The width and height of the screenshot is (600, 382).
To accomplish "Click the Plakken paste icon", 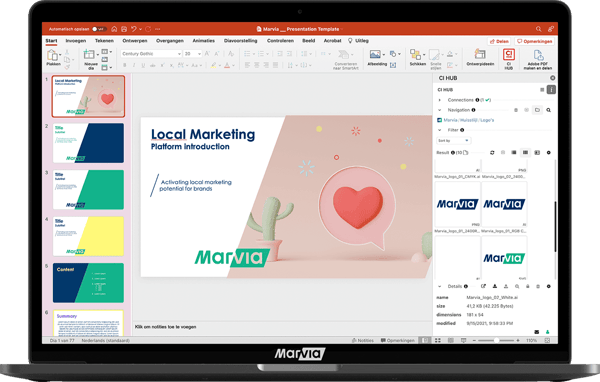I will pos(53,56).
